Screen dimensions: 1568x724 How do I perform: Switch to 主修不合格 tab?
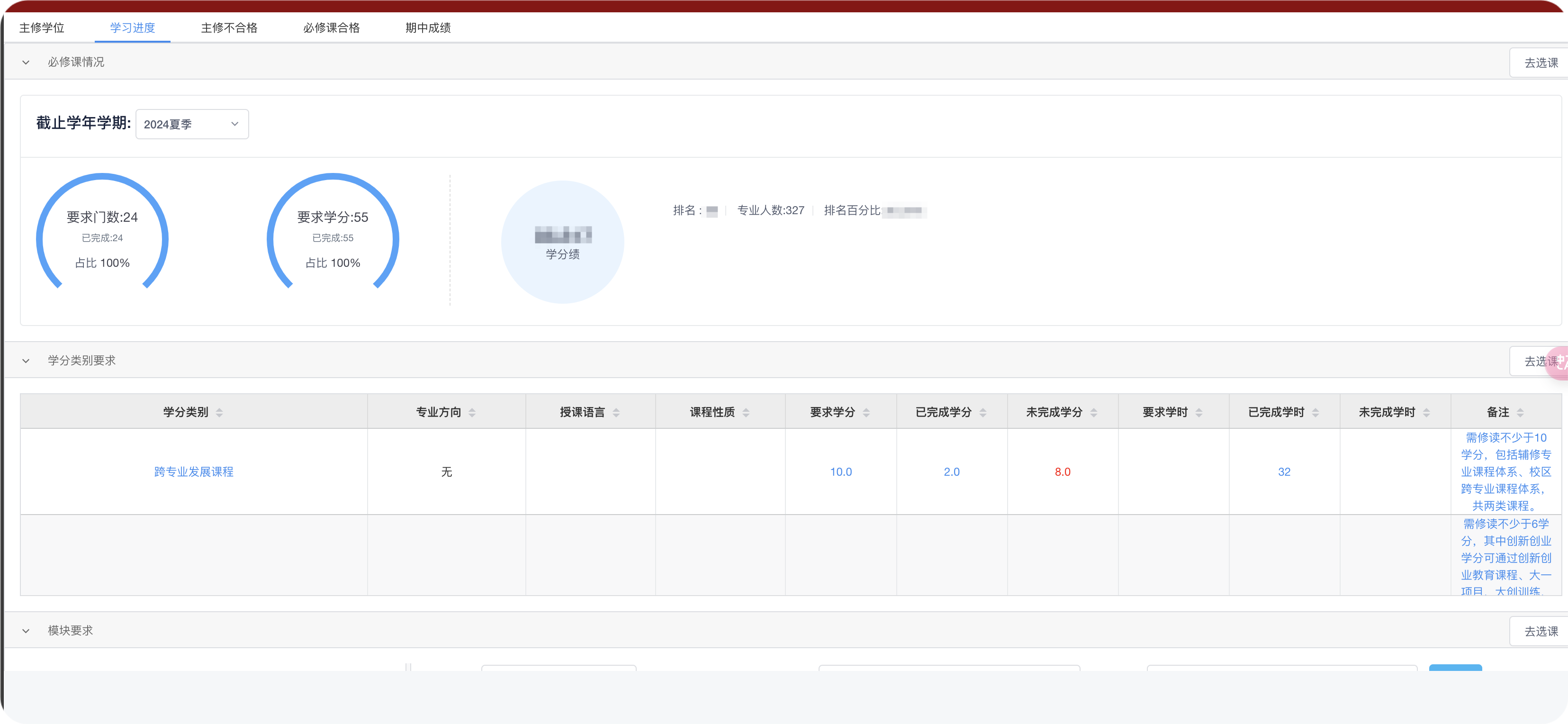point(229,28)
